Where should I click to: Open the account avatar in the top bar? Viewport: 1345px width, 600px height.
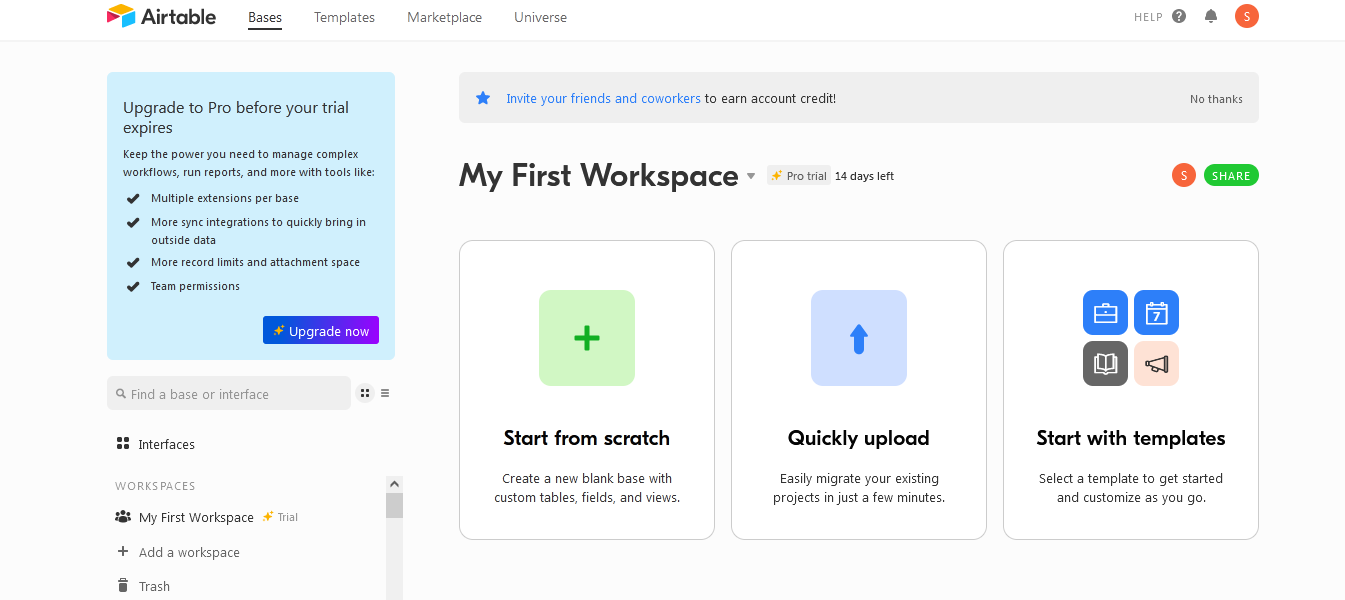coord(1246,16)
